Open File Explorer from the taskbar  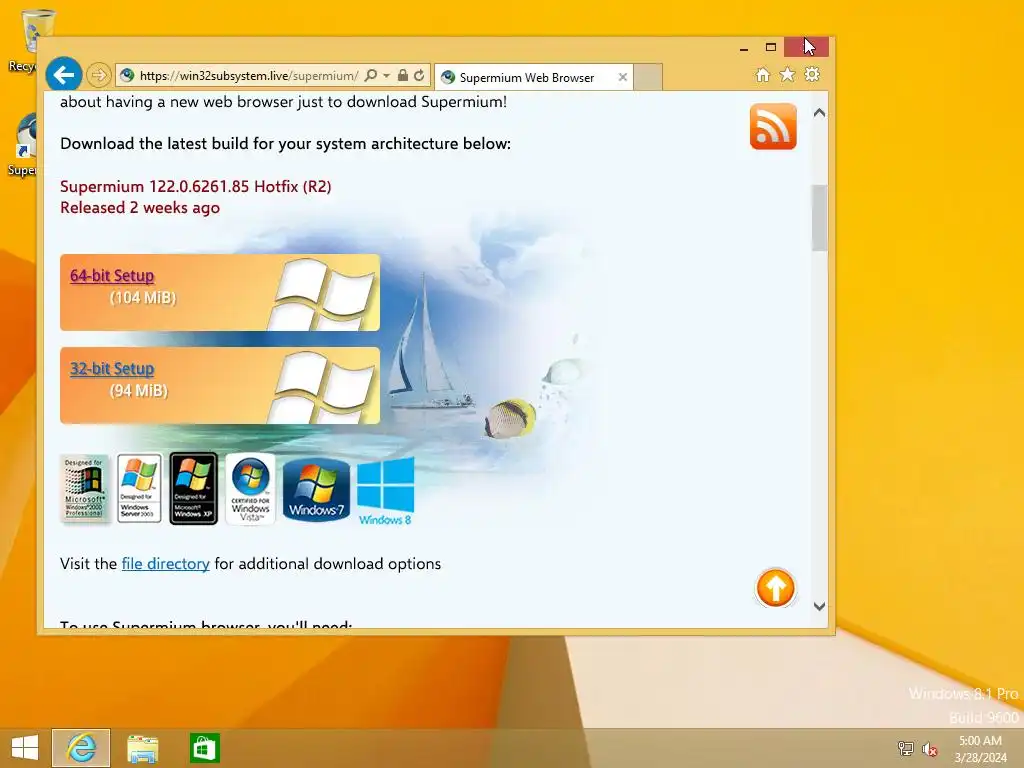(142, 748)
